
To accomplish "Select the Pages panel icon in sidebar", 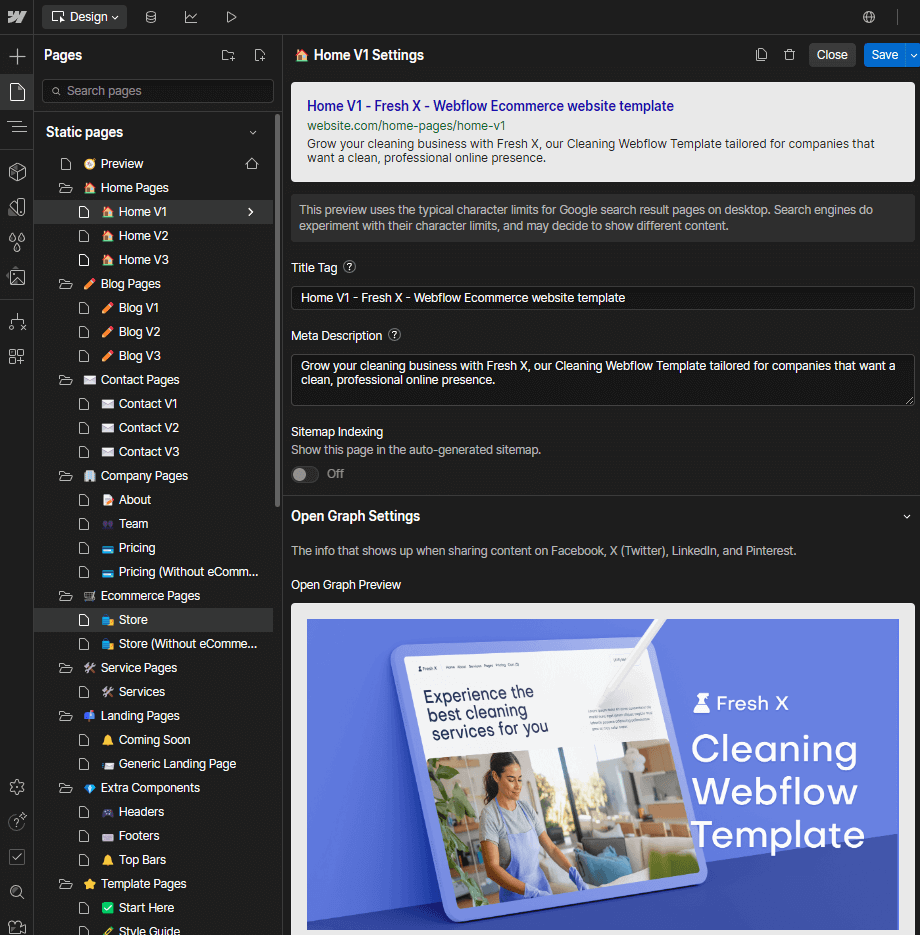I will 17,92.
